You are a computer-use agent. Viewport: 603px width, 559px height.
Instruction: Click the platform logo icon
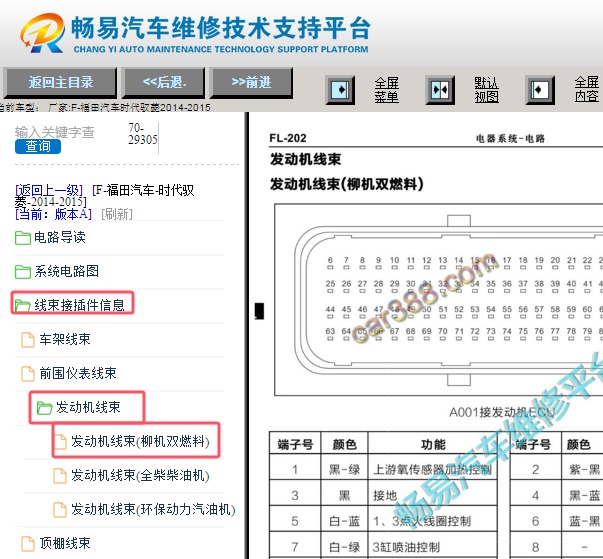[43, 33]
